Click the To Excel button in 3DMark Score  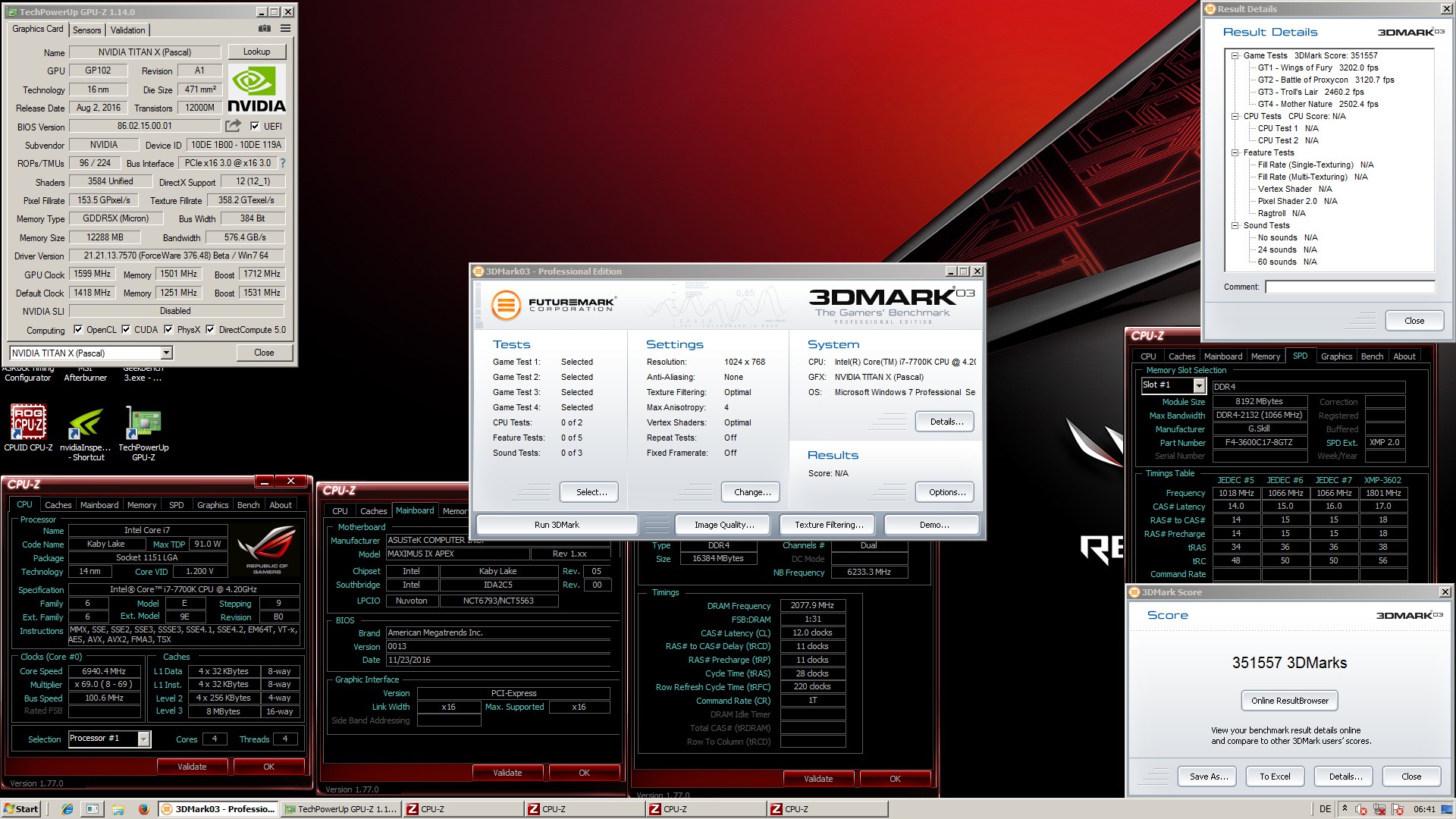coord(1275,777)
